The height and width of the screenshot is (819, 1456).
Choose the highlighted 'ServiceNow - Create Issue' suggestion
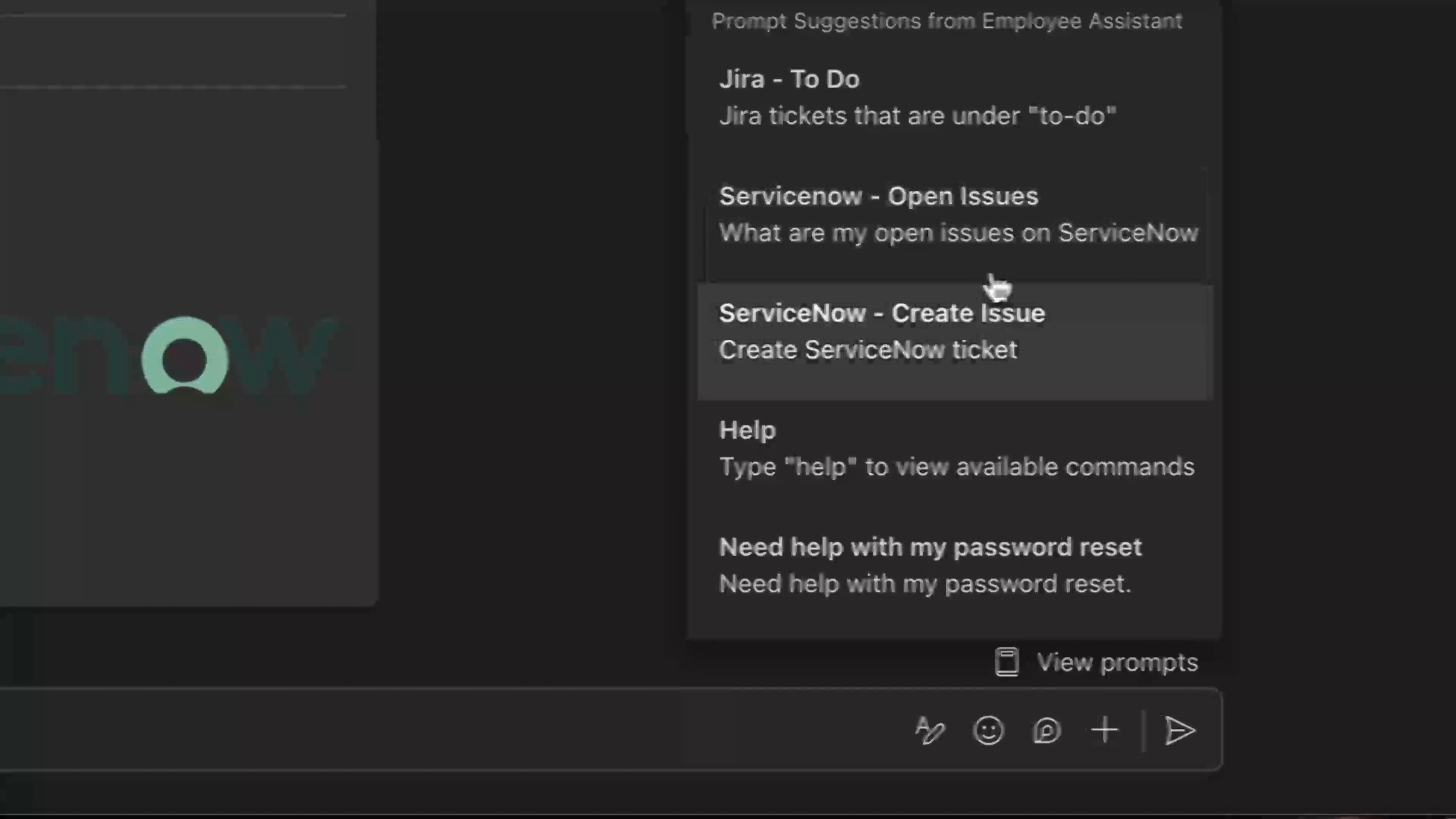point(882,312)
